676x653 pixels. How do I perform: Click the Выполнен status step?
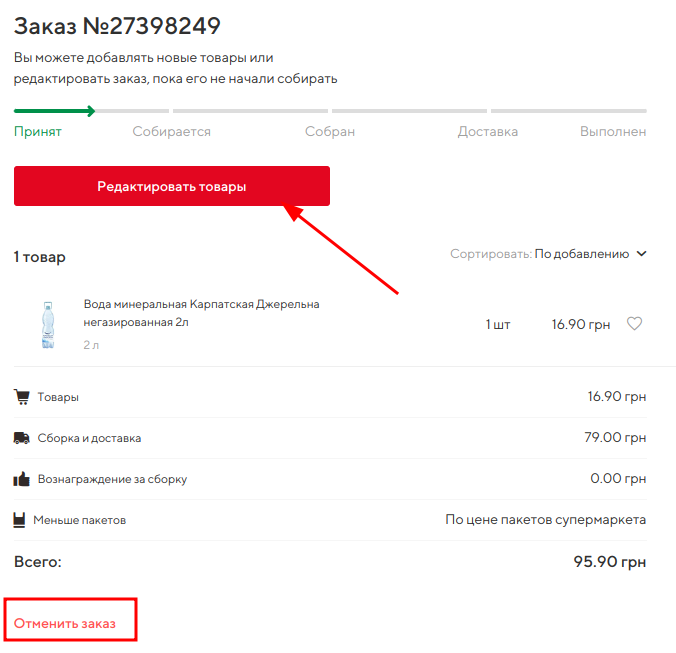click(613, 132)
